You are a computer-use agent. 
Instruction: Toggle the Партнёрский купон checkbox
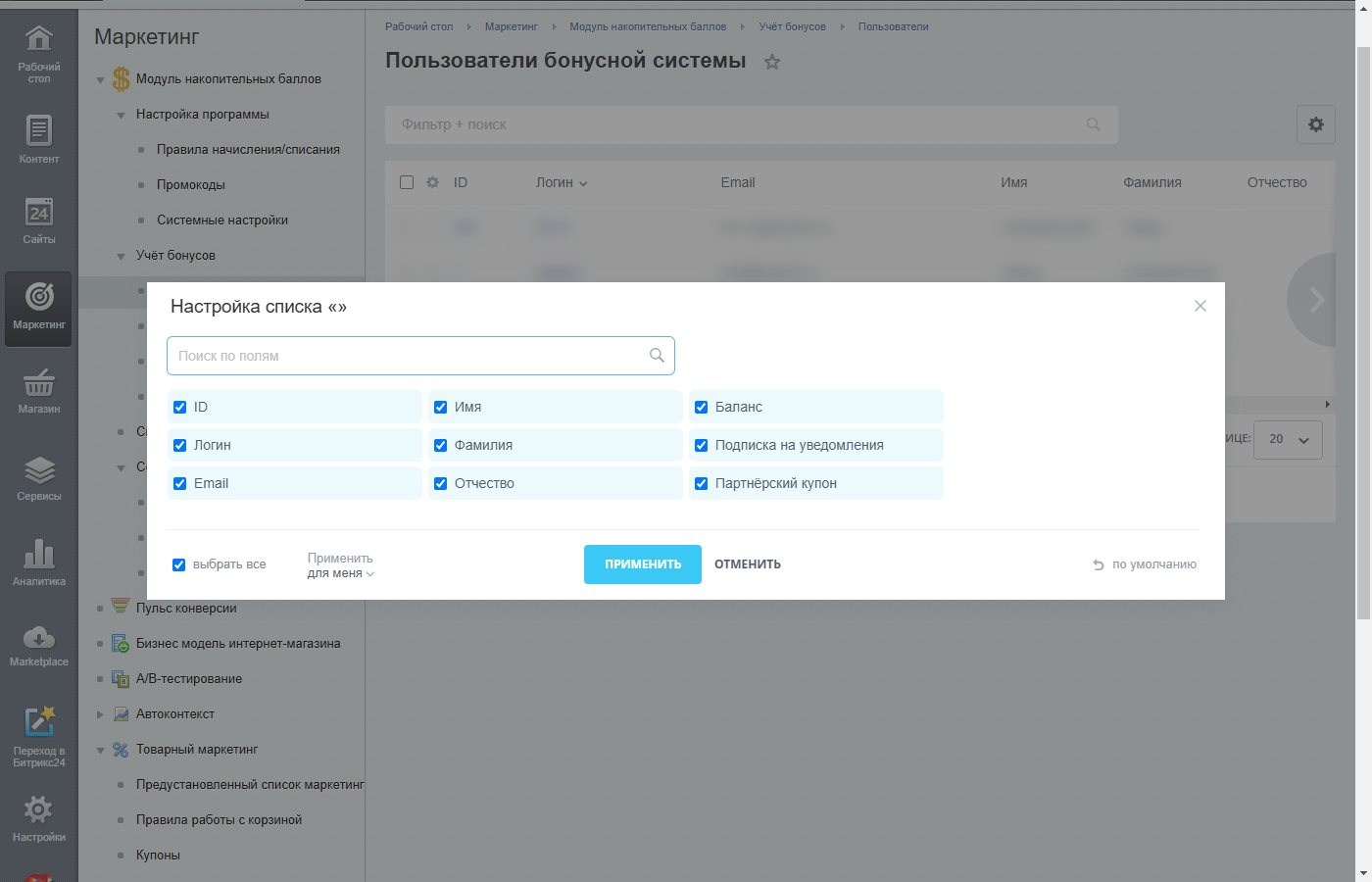click(x=701, y=483)
